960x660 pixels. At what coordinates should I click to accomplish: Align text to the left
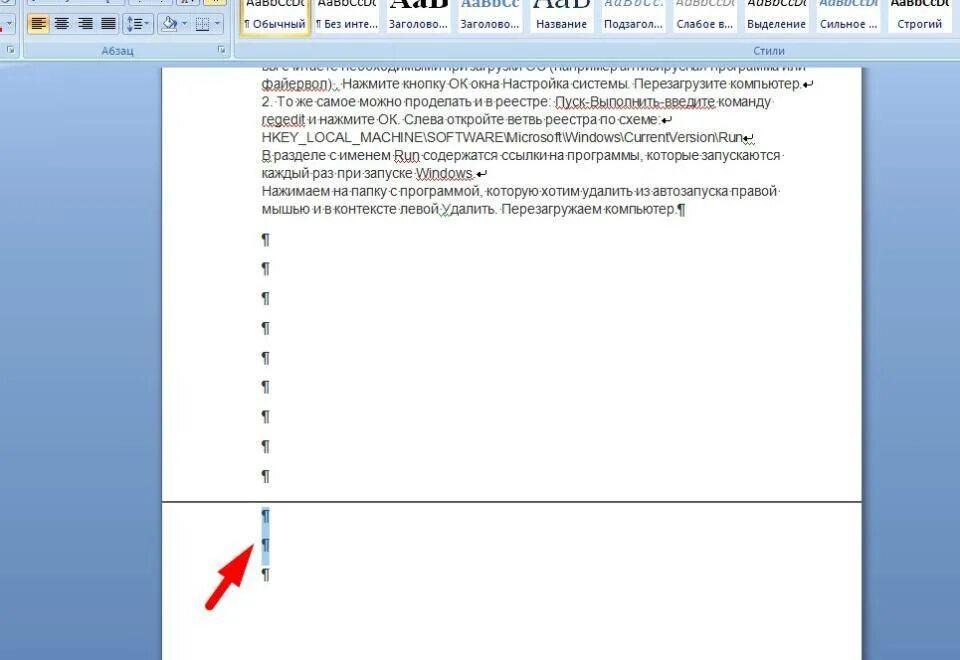tap(38, 24)
